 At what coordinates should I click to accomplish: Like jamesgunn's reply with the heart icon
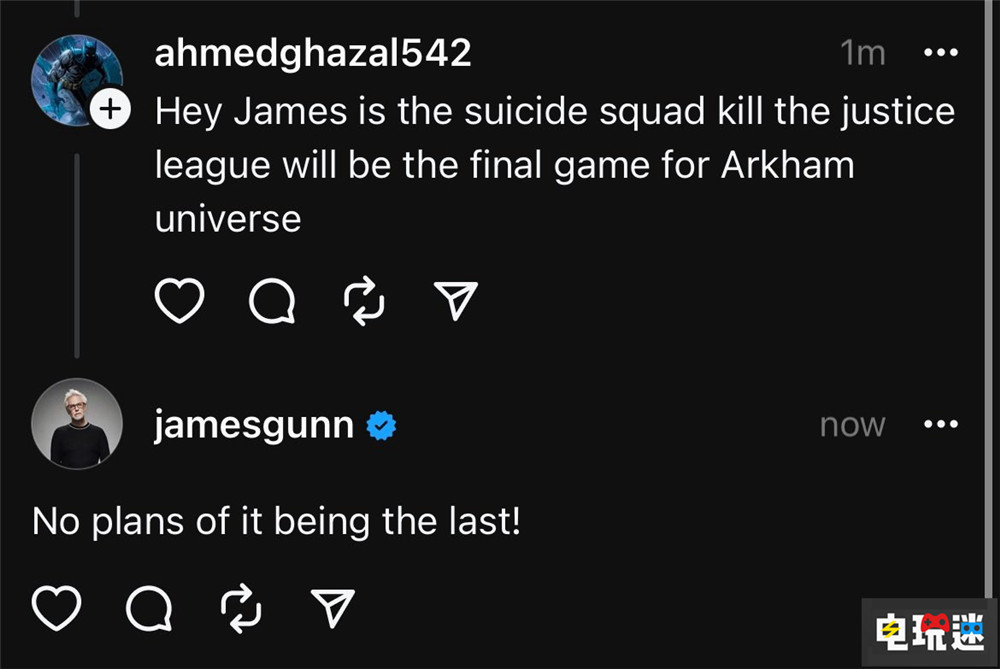coord(57,607)
